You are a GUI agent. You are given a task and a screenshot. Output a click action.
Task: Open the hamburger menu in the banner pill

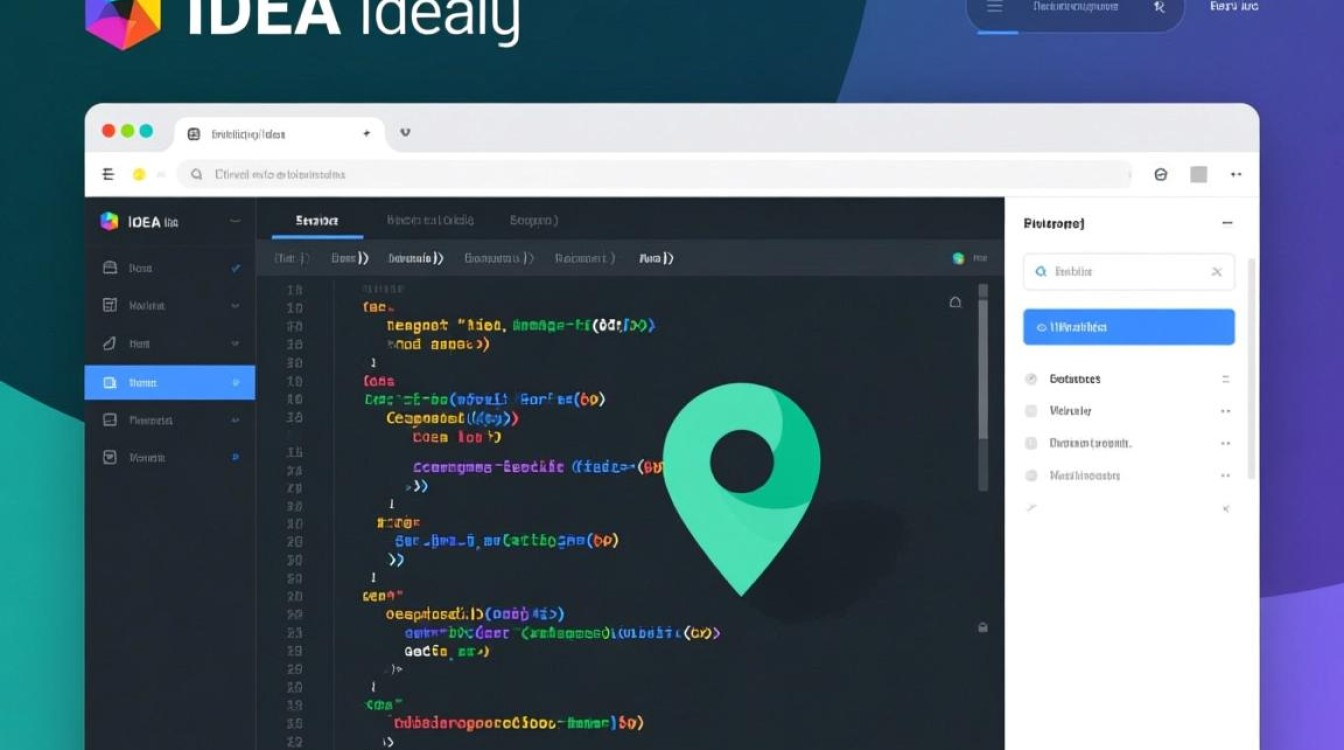994,7
